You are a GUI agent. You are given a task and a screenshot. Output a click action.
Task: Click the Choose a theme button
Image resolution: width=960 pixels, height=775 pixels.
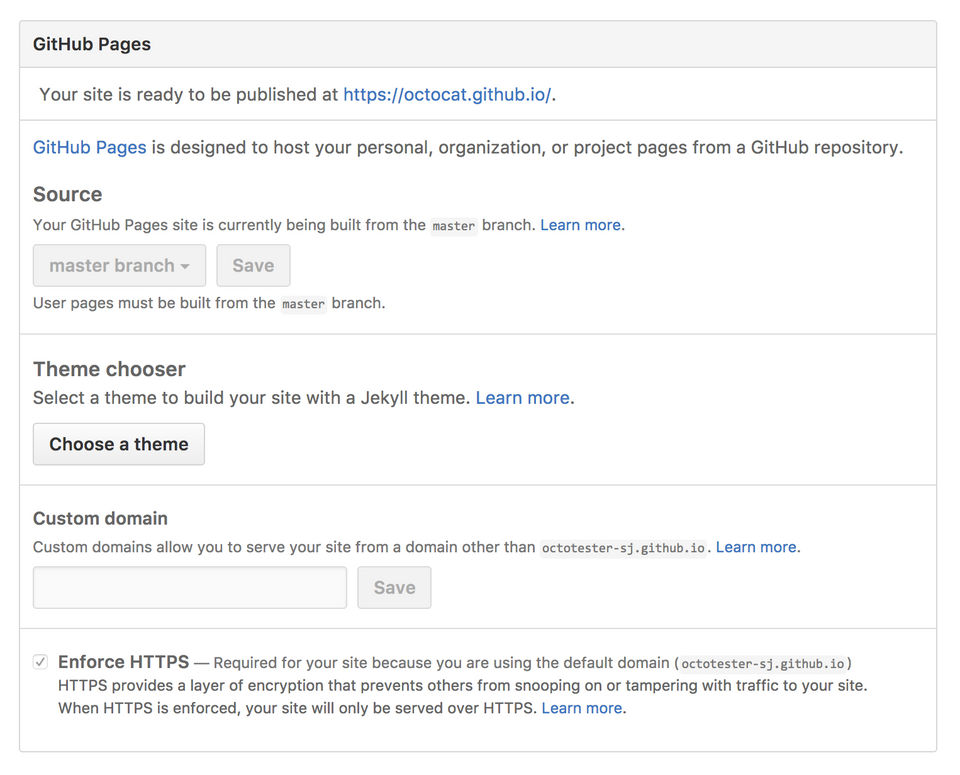[119, 444]
